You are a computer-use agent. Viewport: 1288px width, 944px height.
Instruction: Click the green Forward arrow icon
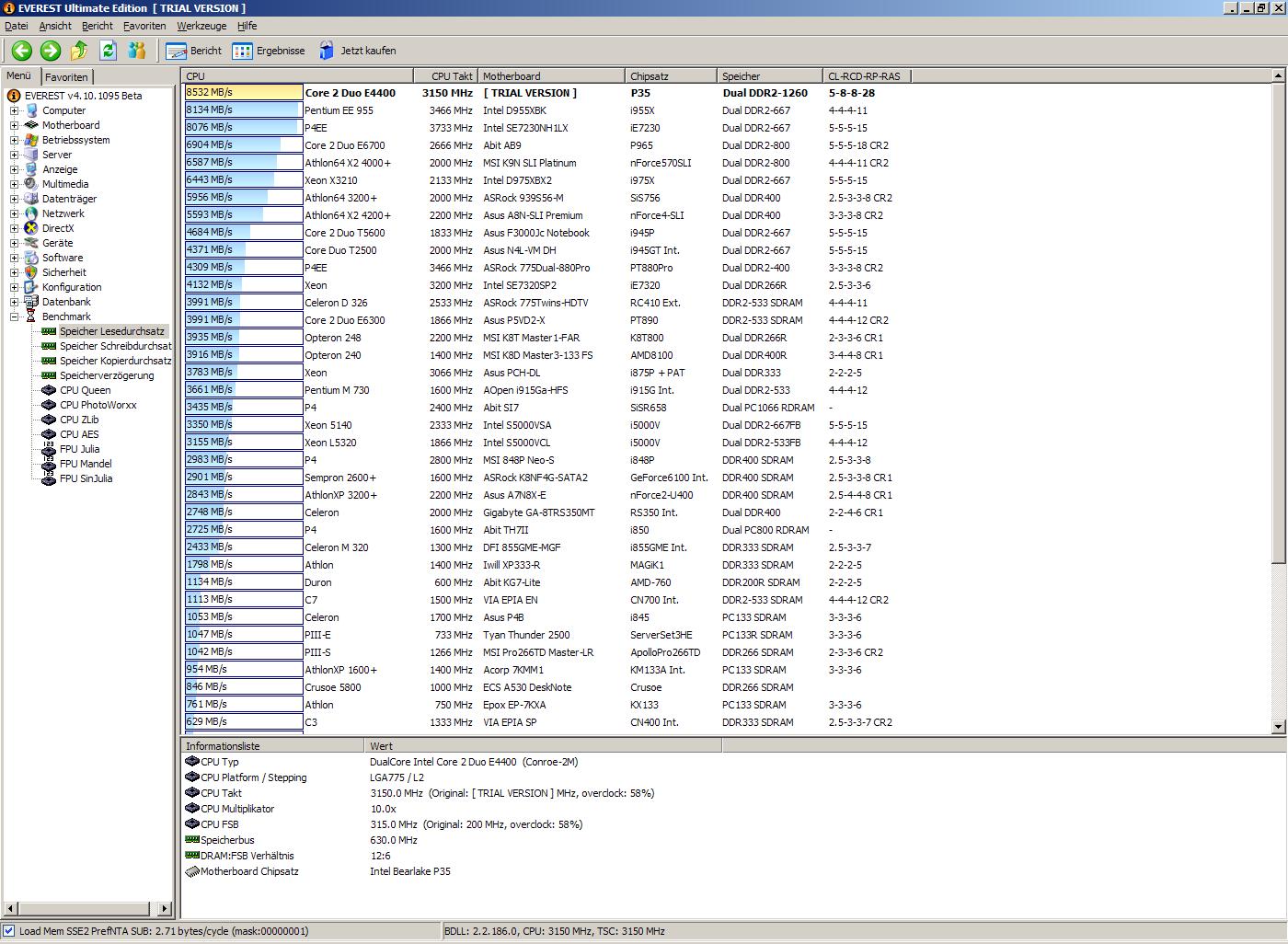pyautogui.click(x=51, y=51)
